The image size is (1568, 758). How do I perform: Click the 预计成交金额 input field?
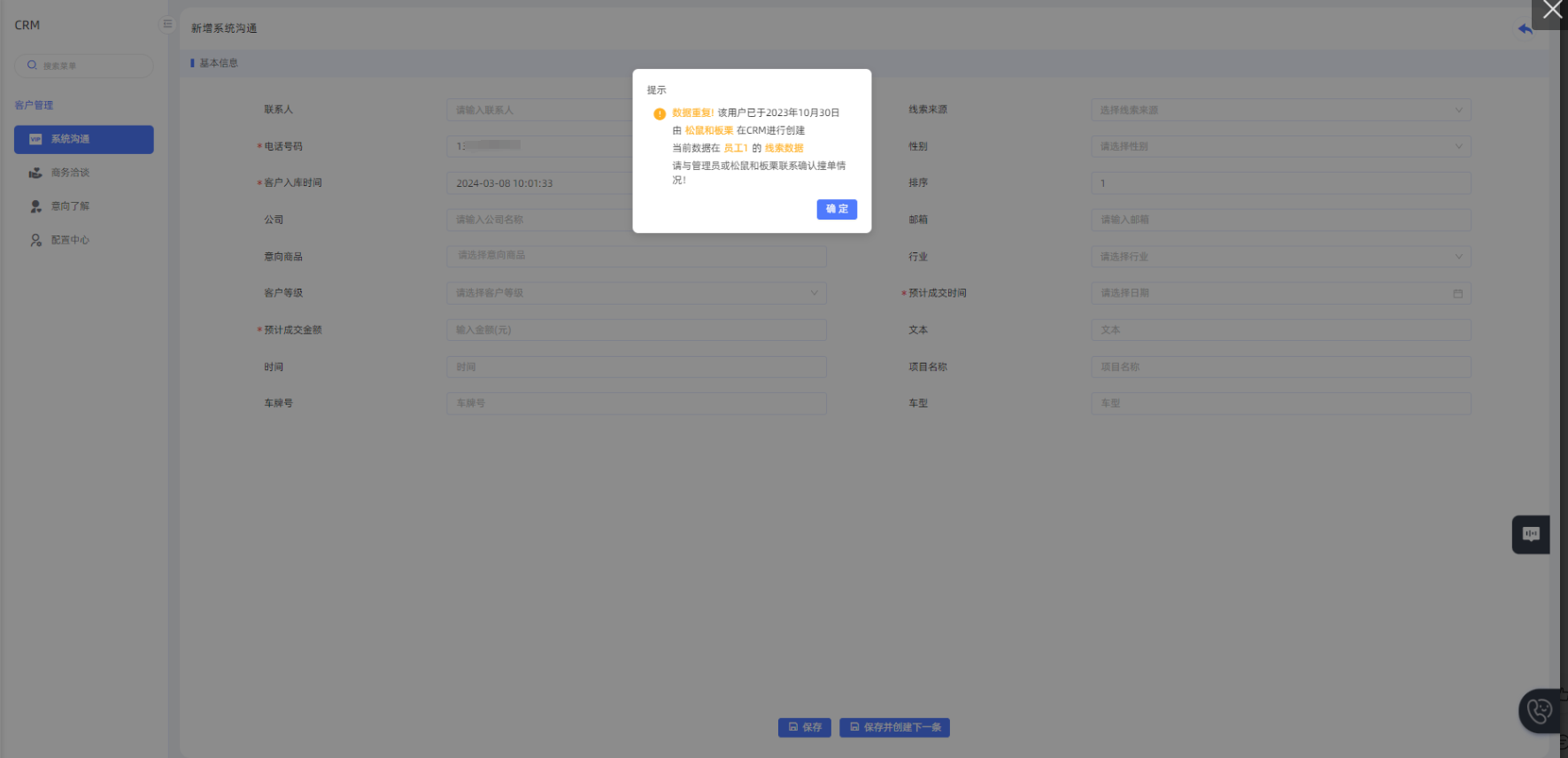coord(636,330)
